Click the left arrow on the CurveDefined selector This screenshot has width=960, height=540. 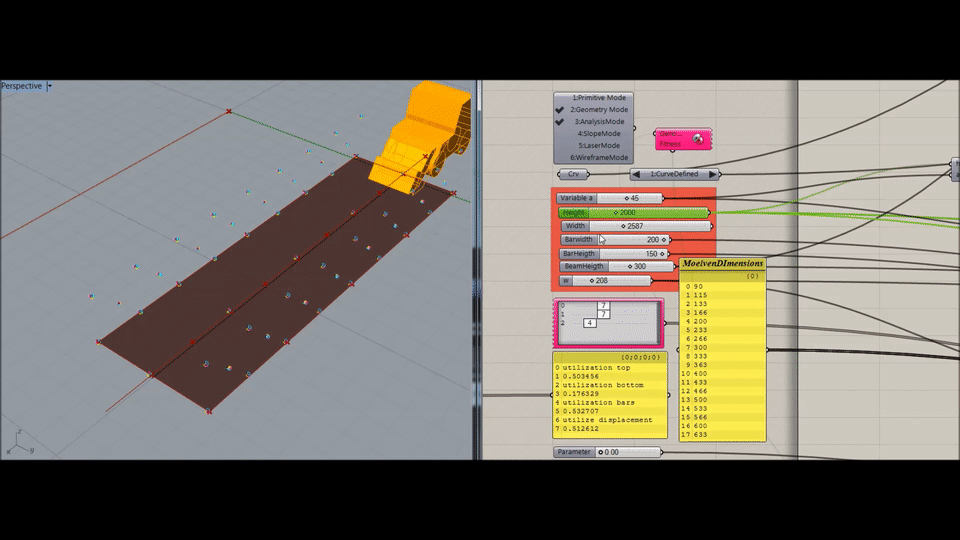click(636, 174)
